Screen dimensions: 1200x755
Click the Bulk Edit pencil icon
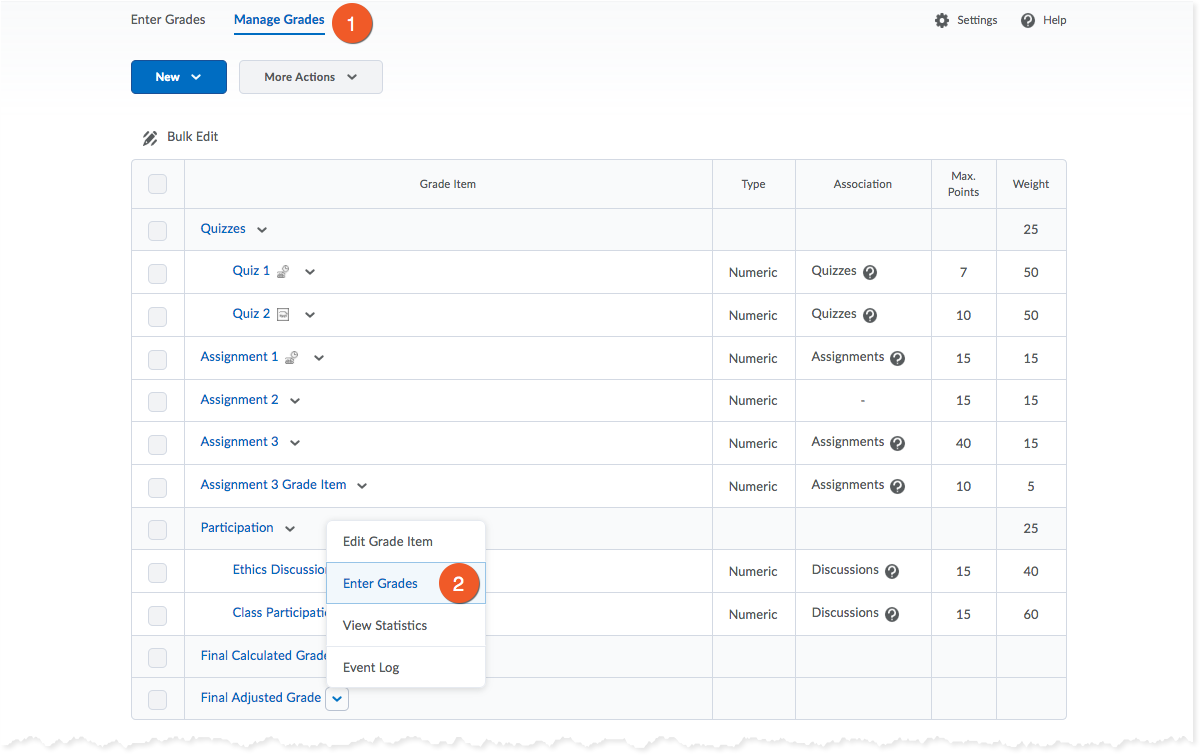[x=150, y=138]
